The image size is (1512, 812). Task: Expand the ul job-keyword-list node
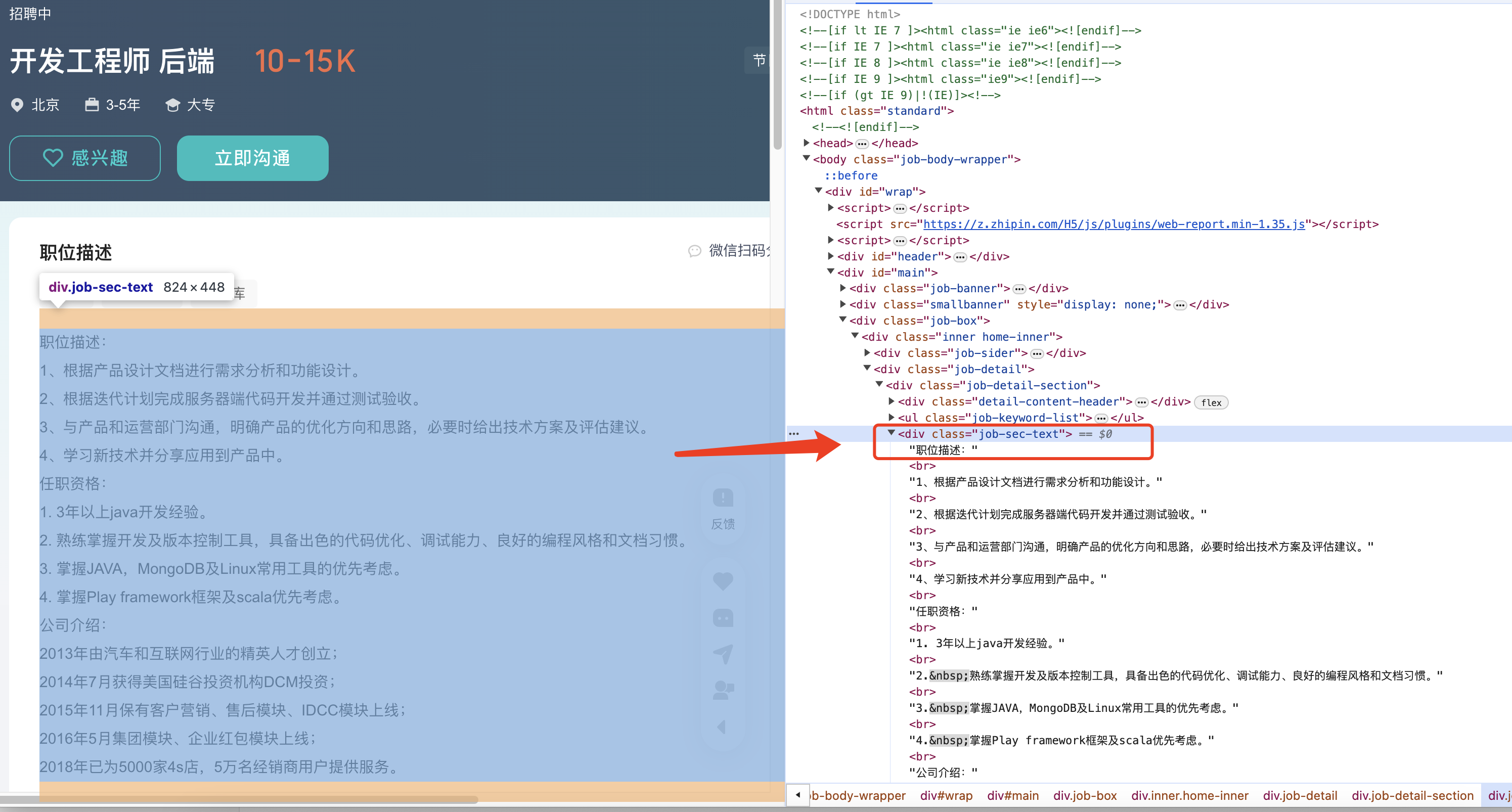tap(892, 417)
